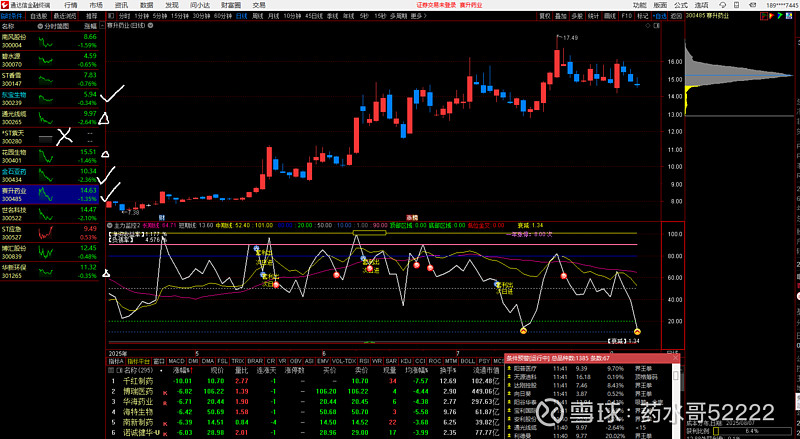This screenshot has width=800, height=439.
Task: Click the 诺诚健华-U row in stock table
Action: coord(305,433)
